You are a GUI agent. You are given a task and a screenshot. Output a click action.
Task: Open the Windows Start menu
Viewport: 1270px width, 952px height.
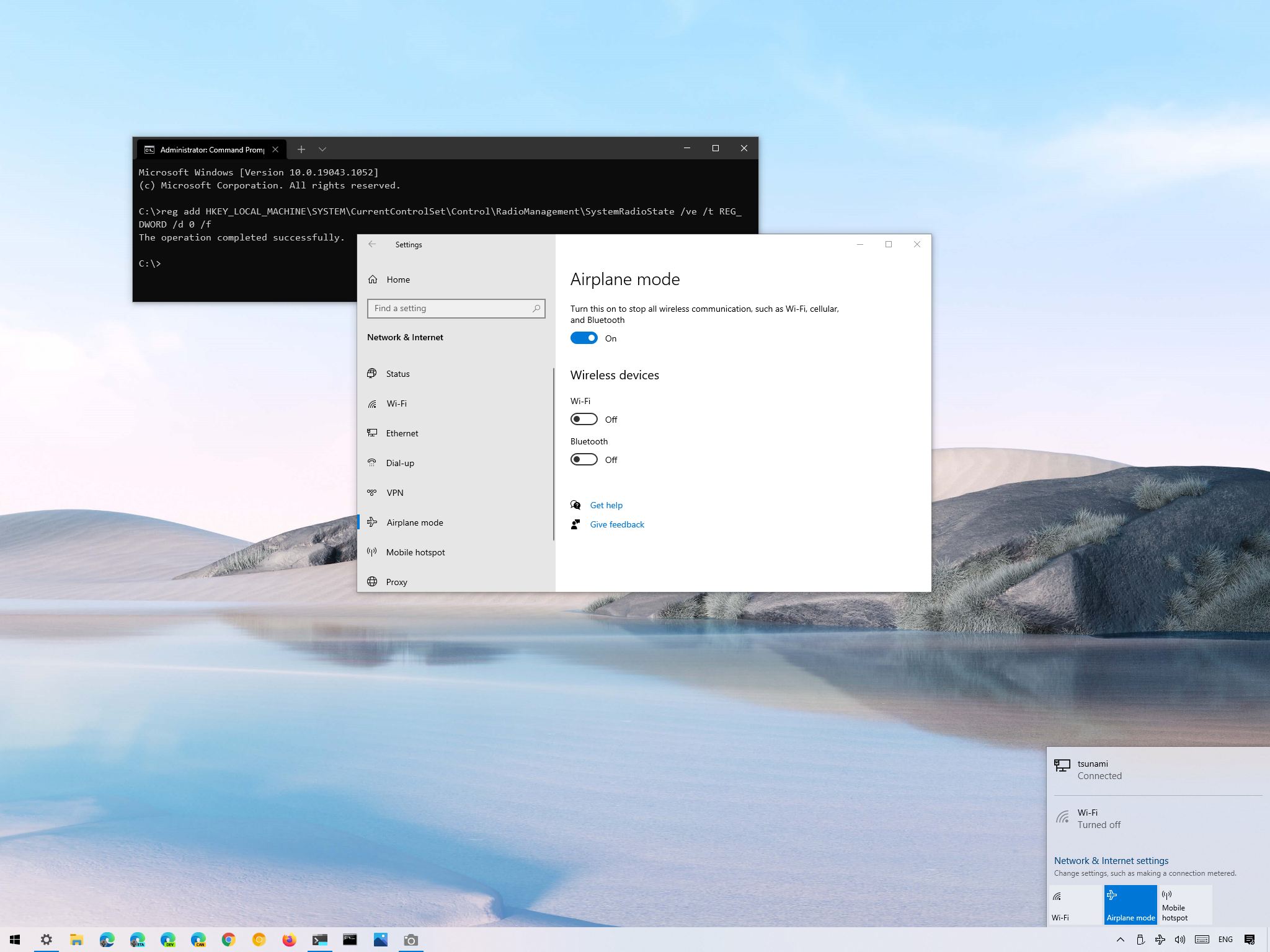click(16, 940)
